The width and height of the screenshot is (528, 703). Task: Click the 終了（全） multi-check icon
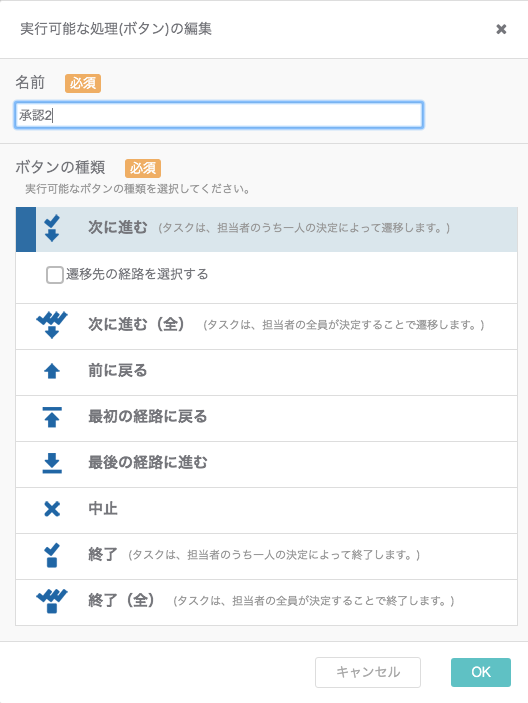click(x=52, y=601)
